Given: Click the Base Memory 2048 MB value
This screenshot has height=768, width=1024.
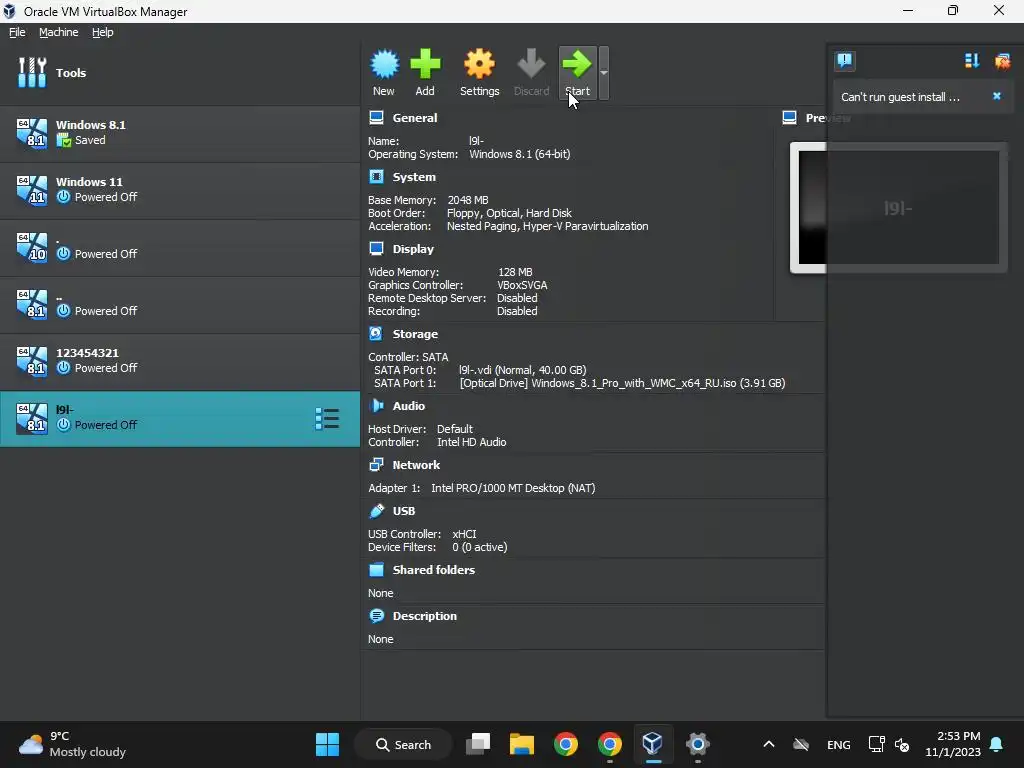Looking at the screenshot, I should point(468,200).
